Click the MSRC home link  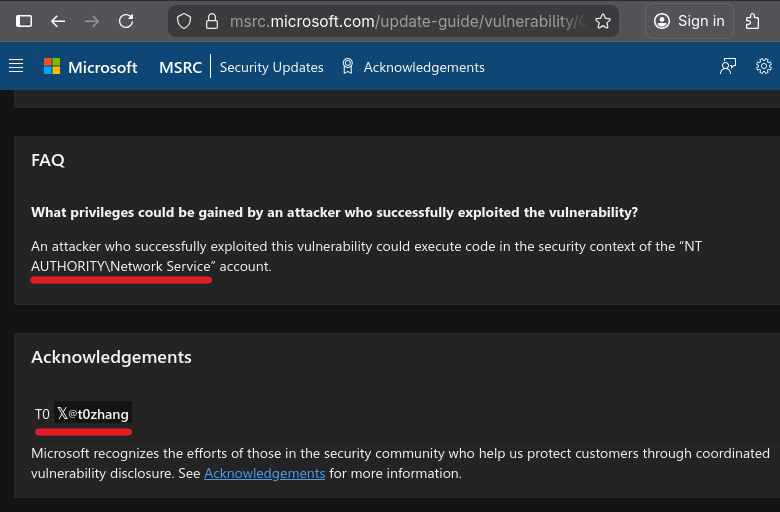point(180,67)
